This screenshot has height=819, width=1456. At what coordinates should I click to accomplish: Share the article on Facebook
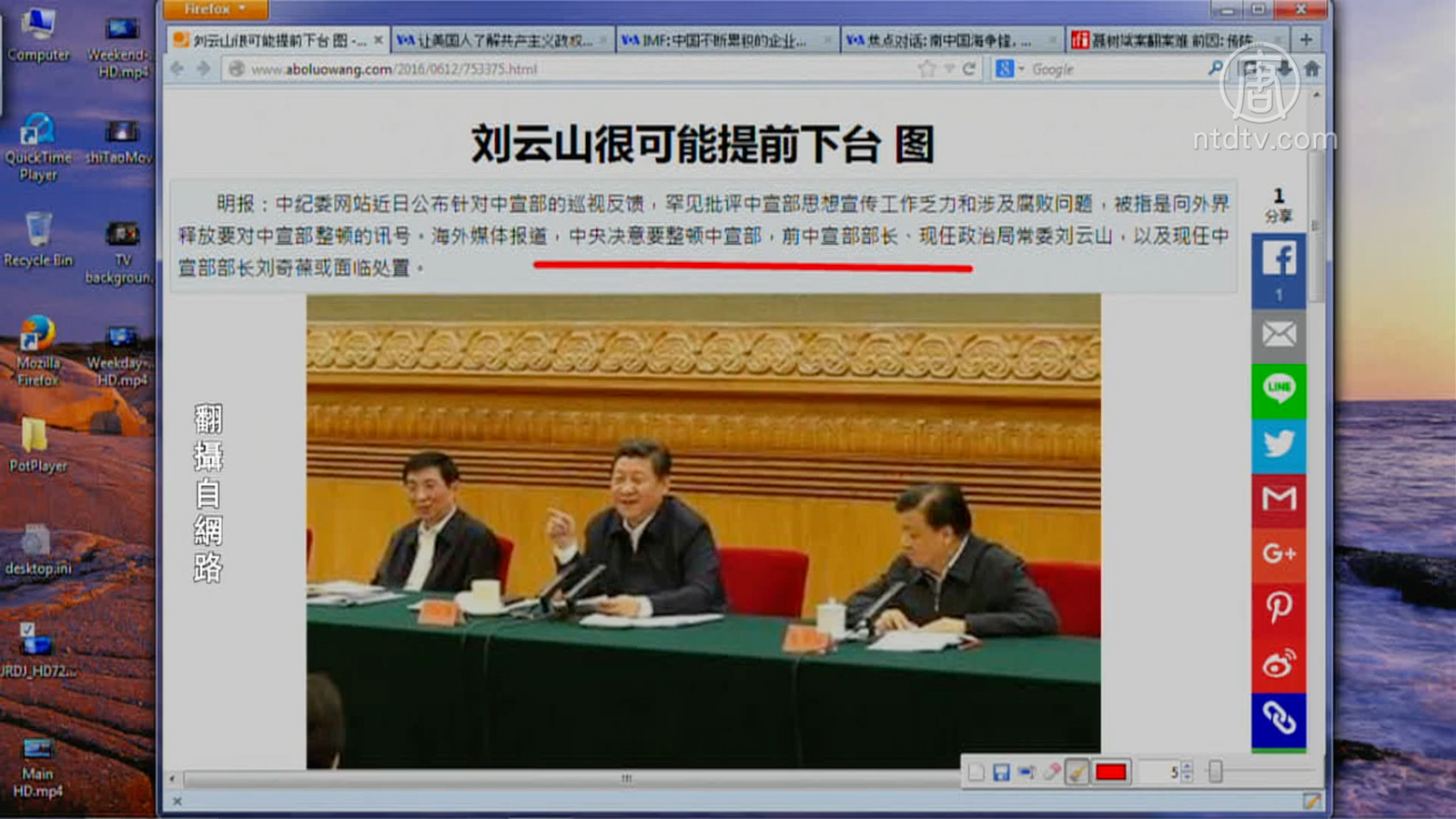point(1279,260)
